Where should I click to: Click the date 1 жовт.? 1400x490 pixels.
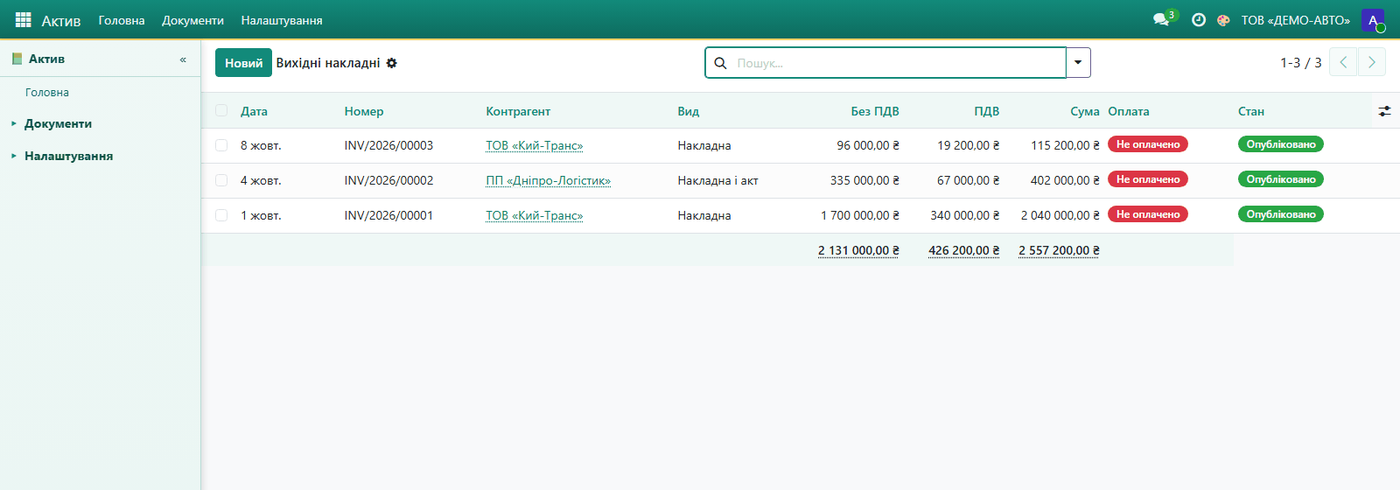[x=261, y=216]
